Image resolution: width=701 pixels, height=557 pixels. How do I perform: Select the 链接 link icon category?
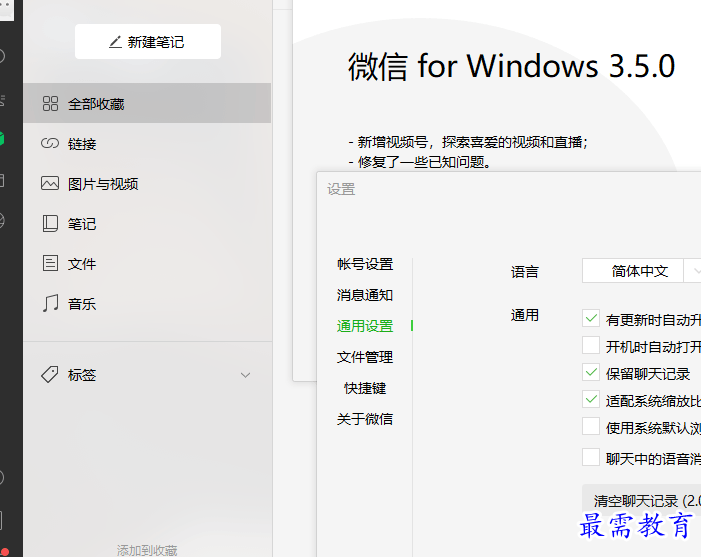pos(147,143)
